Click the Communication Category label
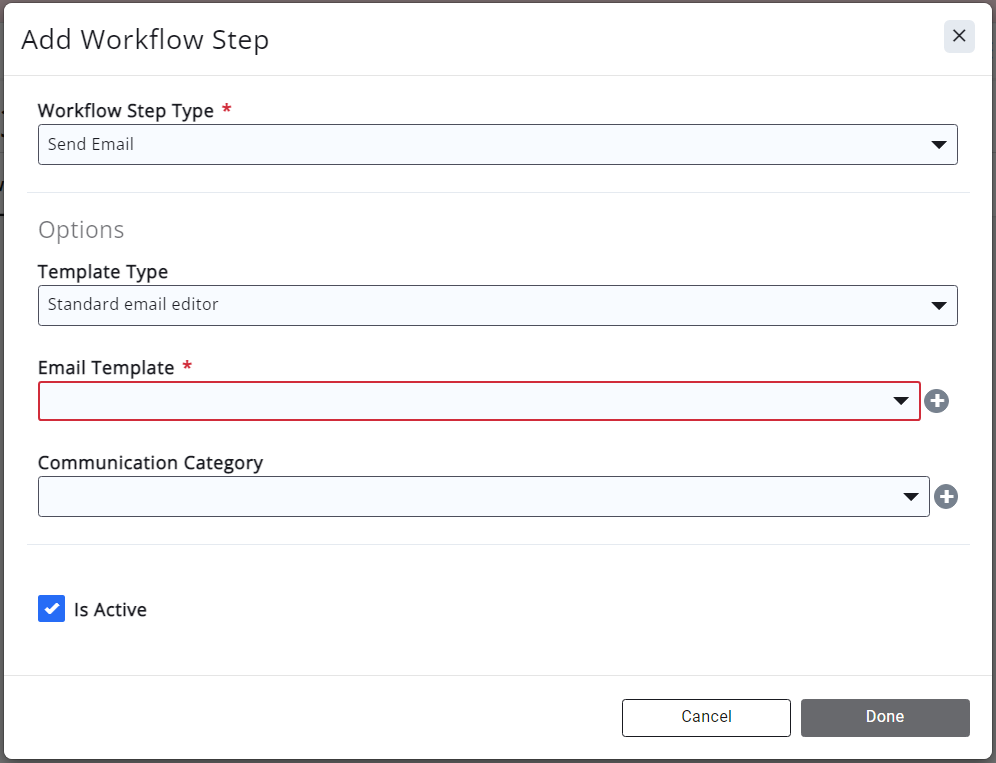The height and width of the screenshot is (763, 996). click(x=150, y=463)
